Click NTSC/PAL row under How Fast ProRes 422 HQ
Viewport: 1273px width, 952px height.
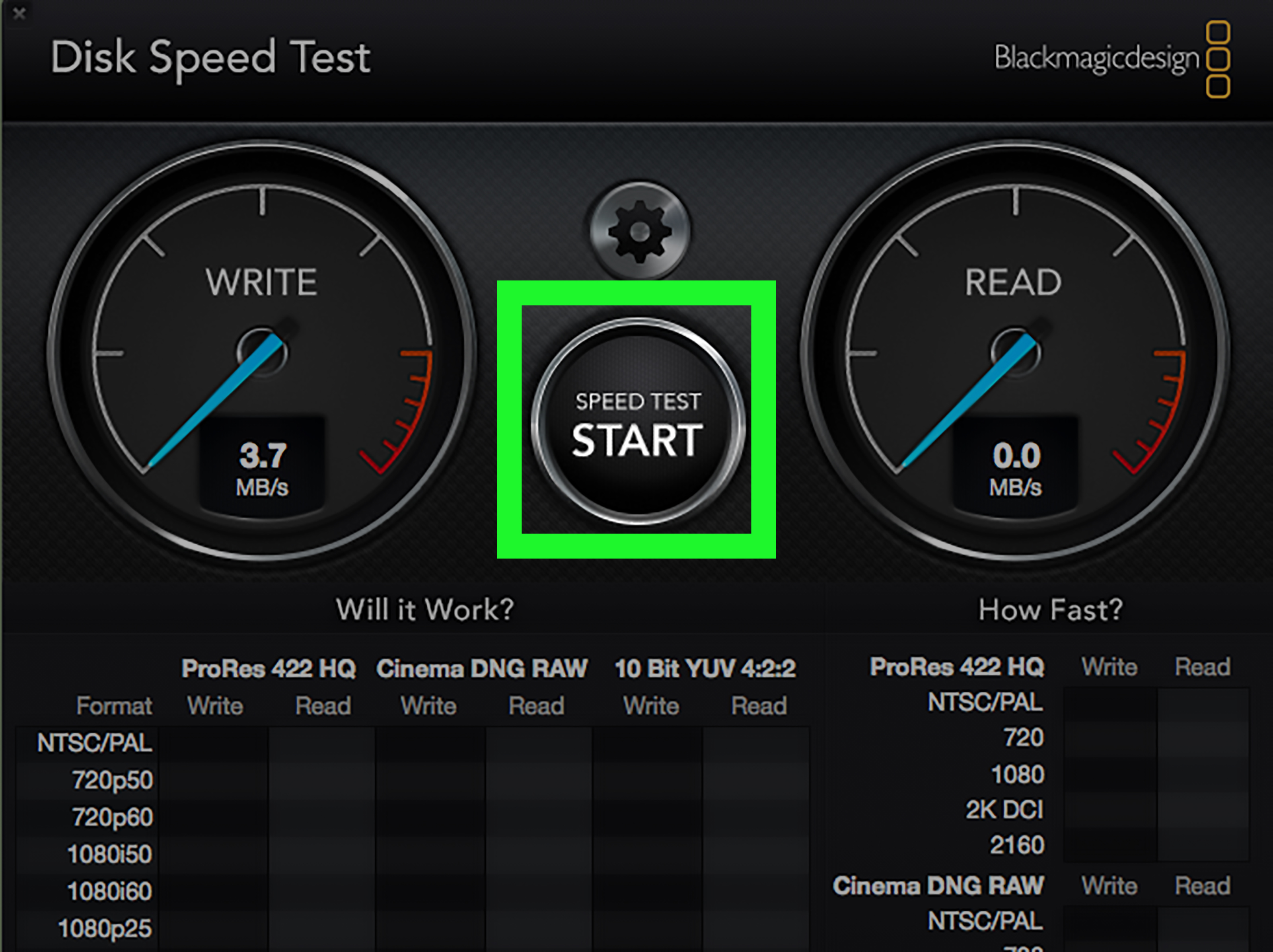[x=985, y=702]
